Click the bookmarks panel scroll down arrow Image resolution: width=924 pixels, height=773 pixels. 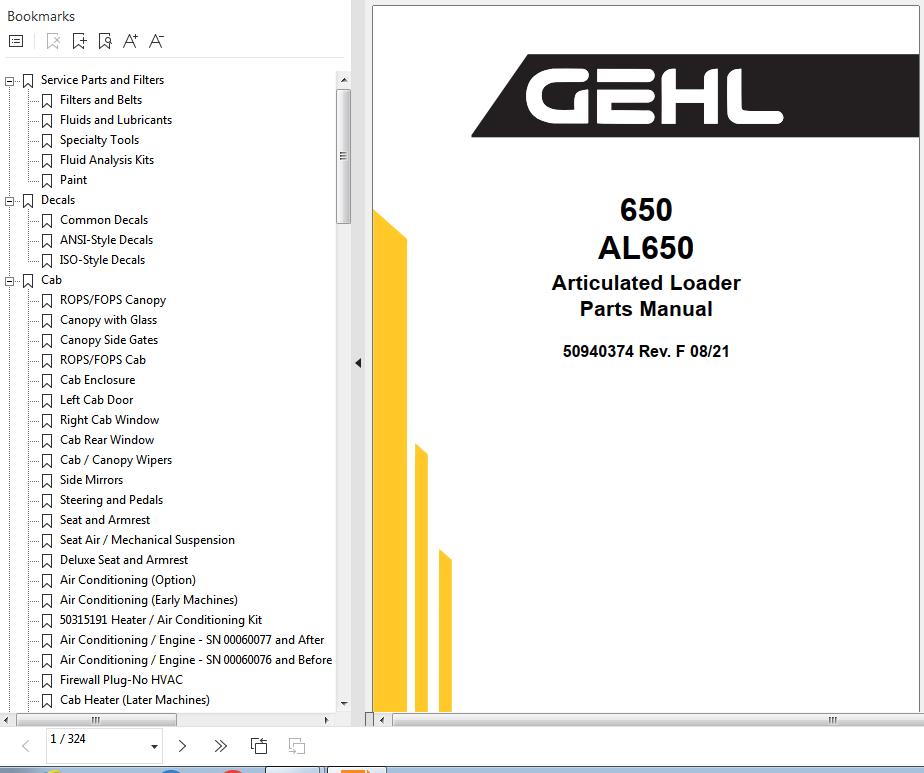(x=344, y=703)
